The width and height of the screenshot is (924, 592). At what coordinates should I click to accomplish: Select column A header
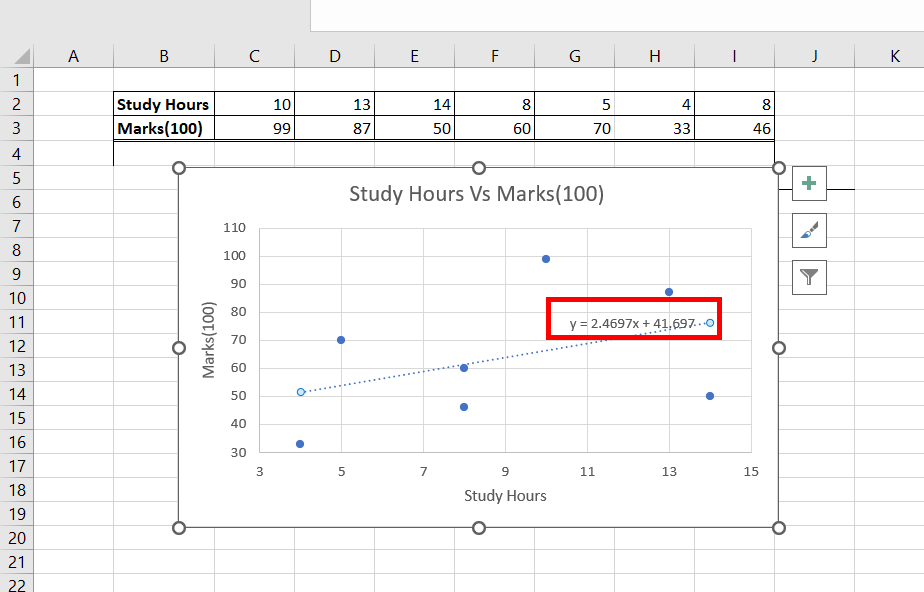coord(73,56)
